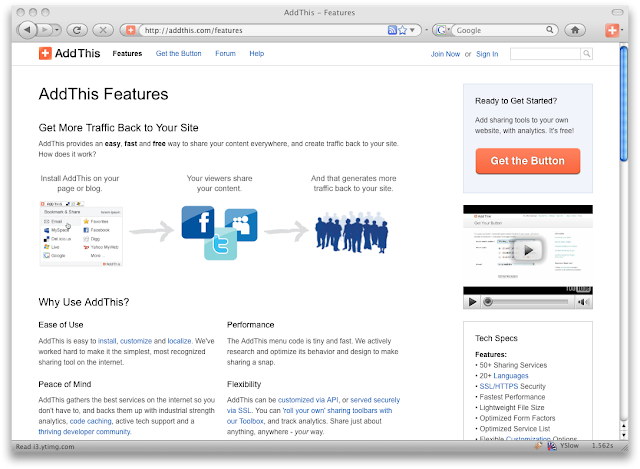Image resolution: width=640 pixels, height=469 pixels.
Task: Click the video progress slider
Action: coord(530,301)
